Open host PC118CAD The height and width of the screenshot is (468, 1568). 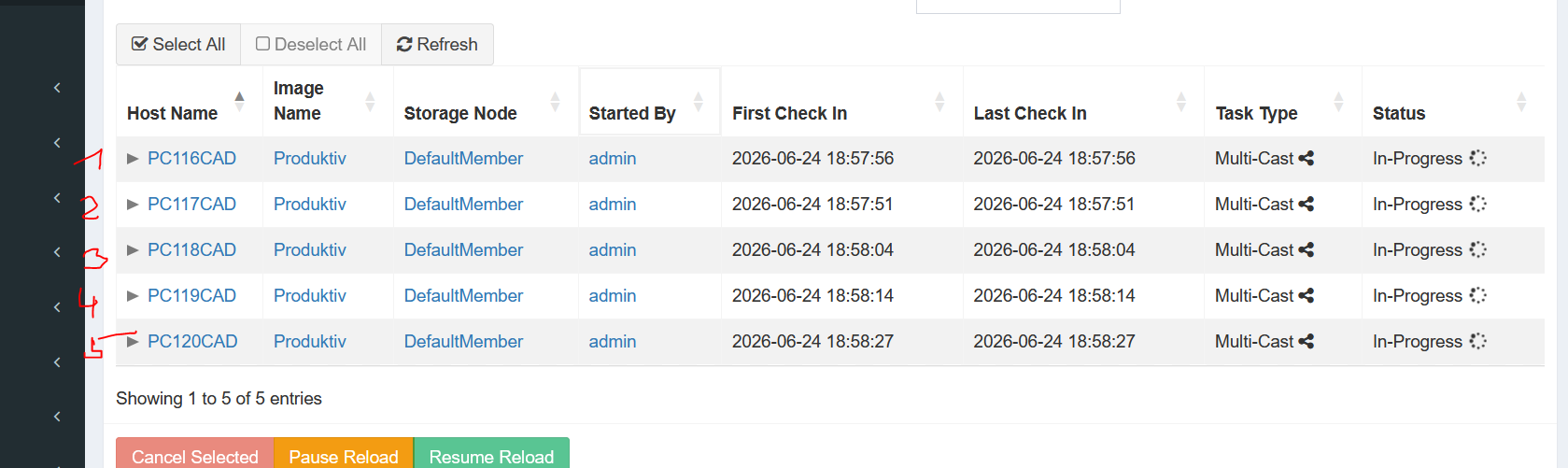pos(191,250)
